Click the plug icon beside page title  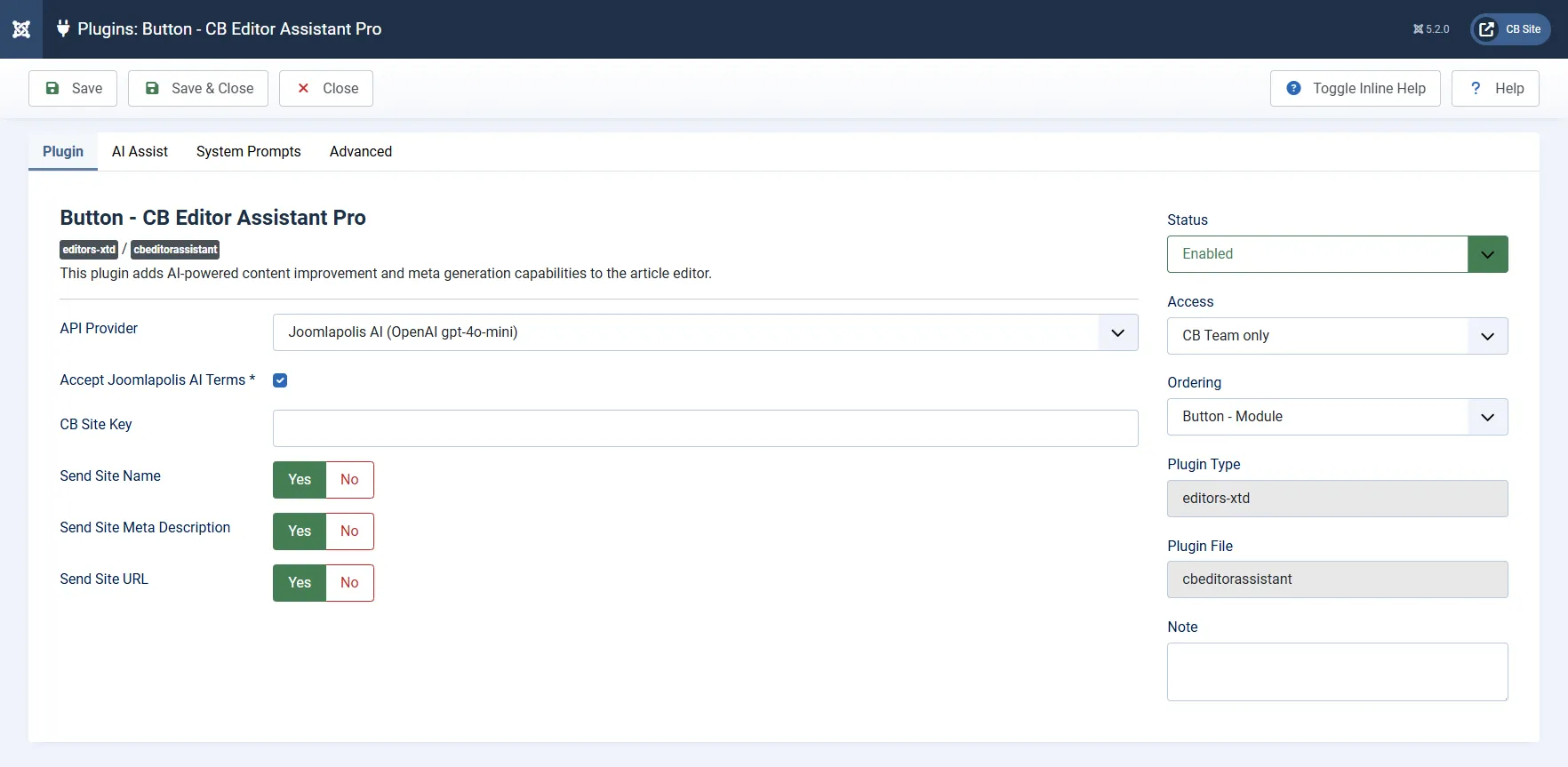(63, 28)
